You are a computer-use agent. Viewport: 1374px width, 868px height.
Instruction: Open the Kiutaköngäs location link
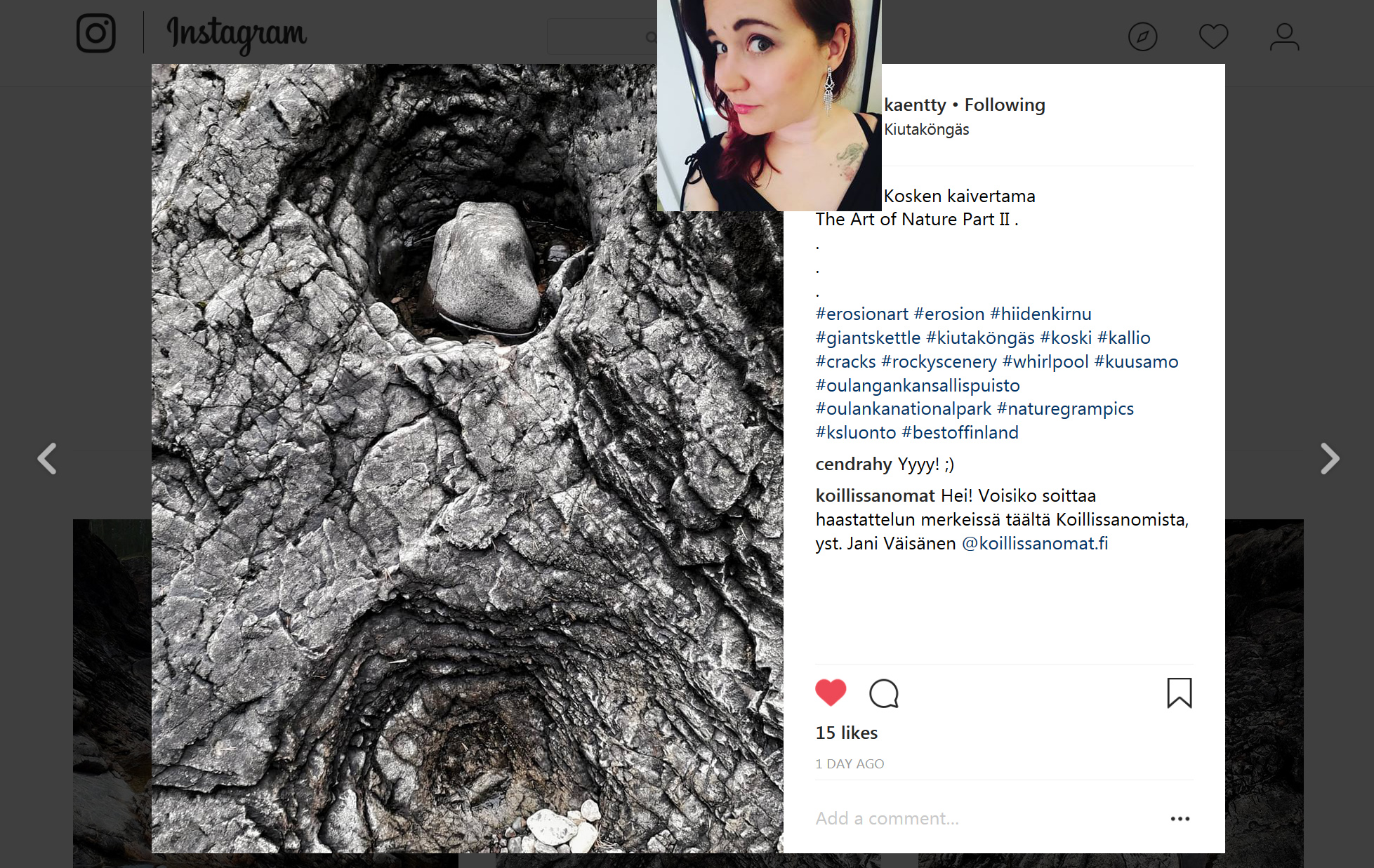926,129
